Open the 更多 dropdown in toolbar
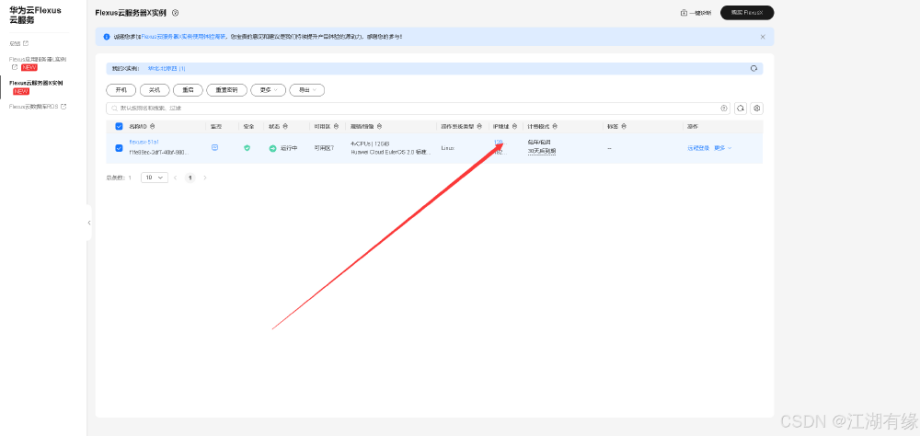920x436 pixels. pos(268,90)
